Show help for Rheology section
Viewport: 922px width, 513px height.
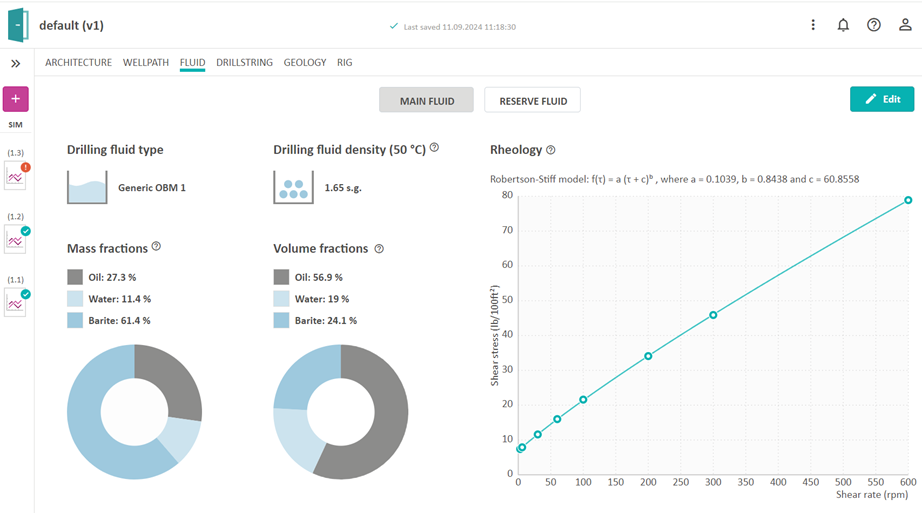tap(551, 150)
